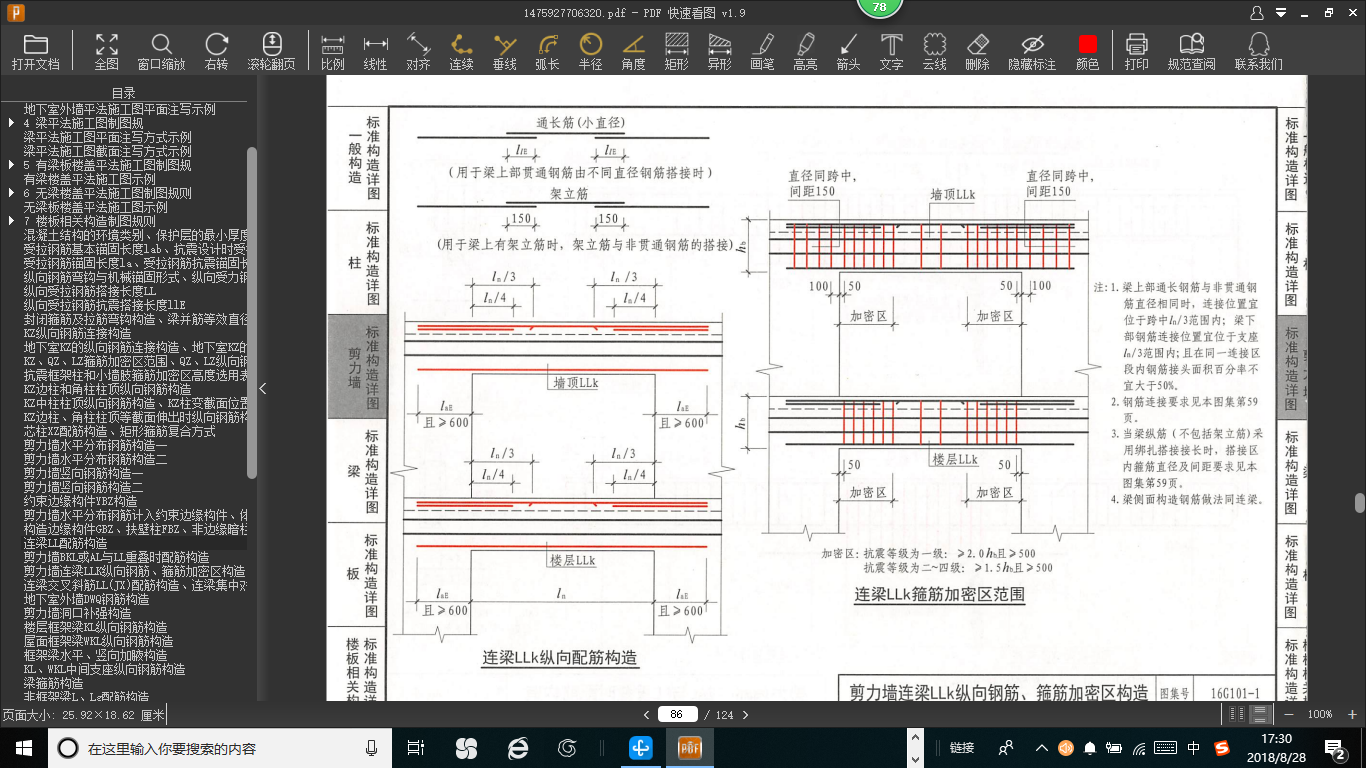Choose the 线性 linear dimension tool
Viewport: 1366px width, 768px height.
pos(375,51)
